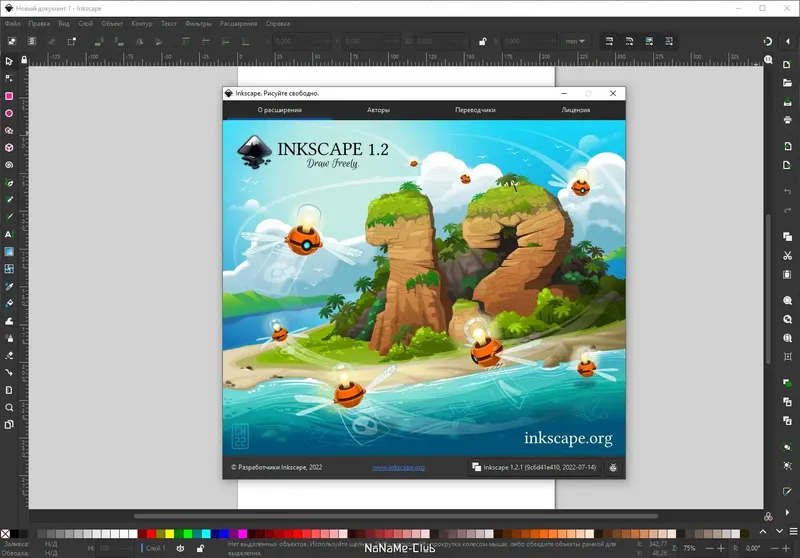Click the Save document icon
Viewport: 800px width, 558px height.
(787, 102)
